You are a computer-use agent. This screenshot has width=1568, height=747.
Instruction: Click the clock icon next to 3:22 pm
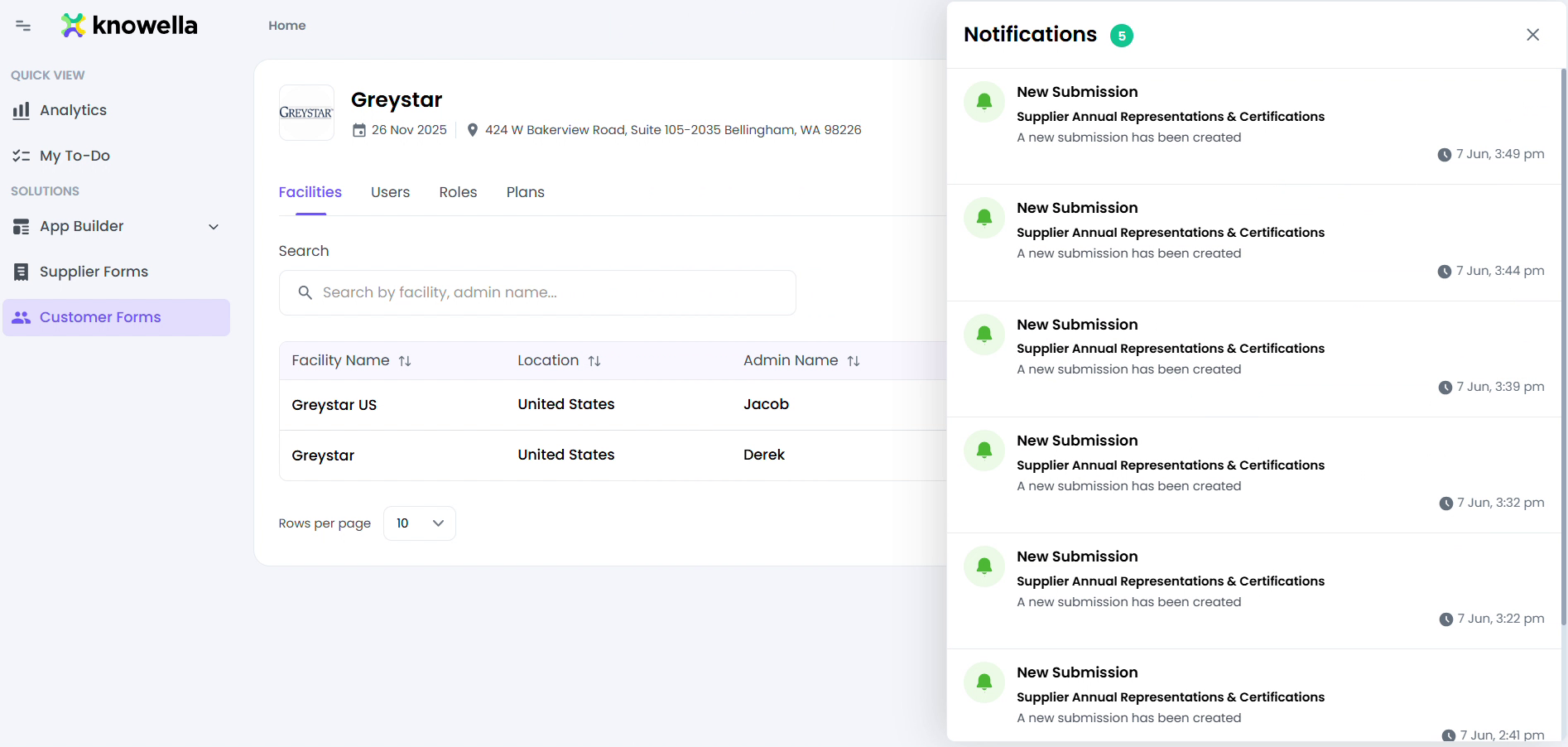coord(1446,619)
